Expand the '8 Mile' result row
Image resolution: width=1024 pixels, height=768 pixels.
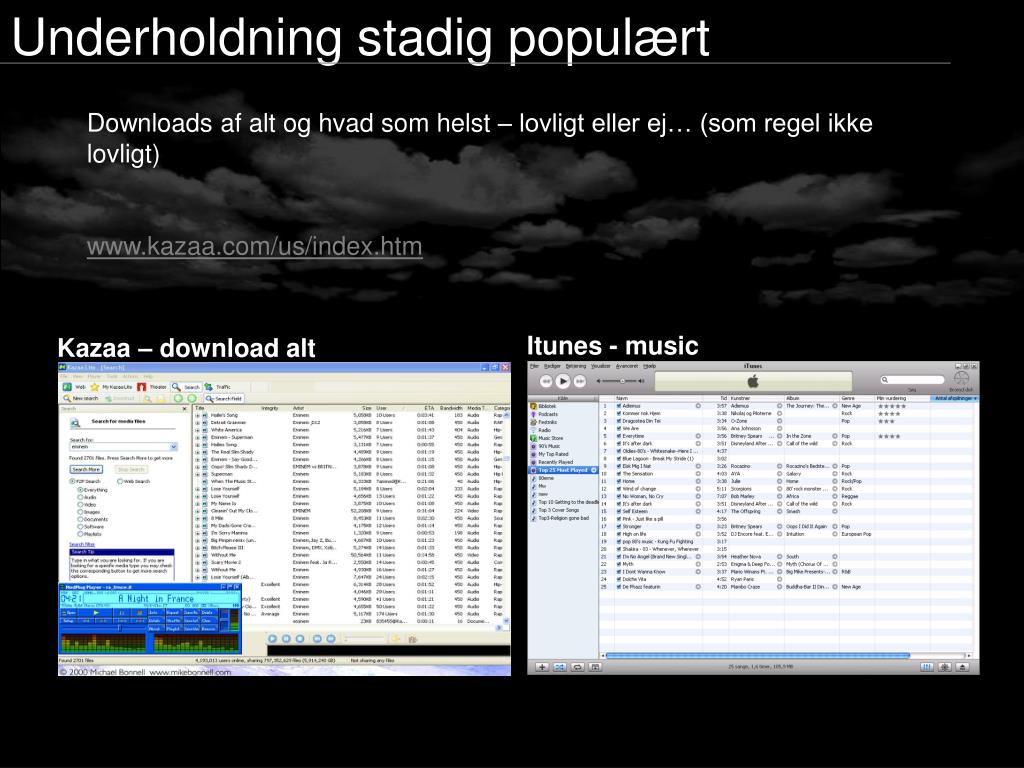[197, 519]
